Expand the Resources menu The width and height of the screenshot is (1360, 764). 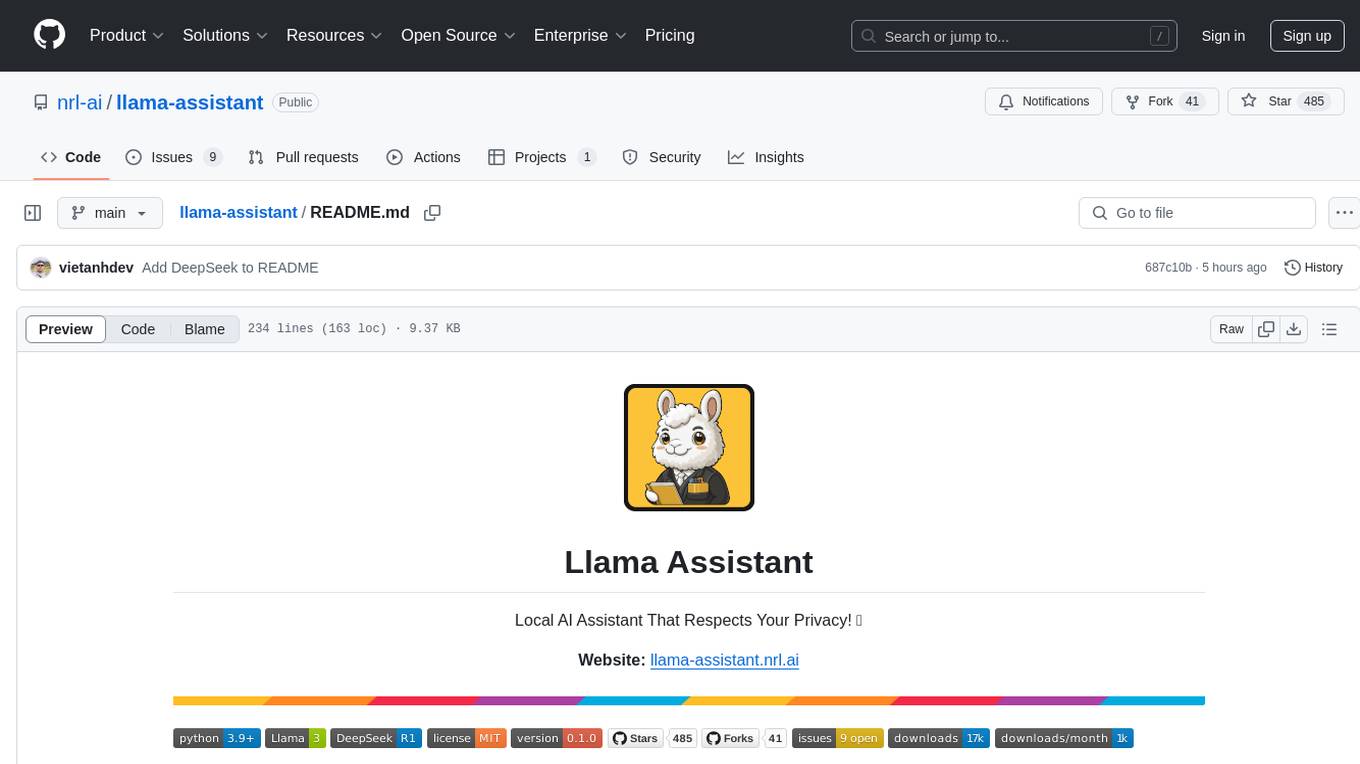(334, 35)
